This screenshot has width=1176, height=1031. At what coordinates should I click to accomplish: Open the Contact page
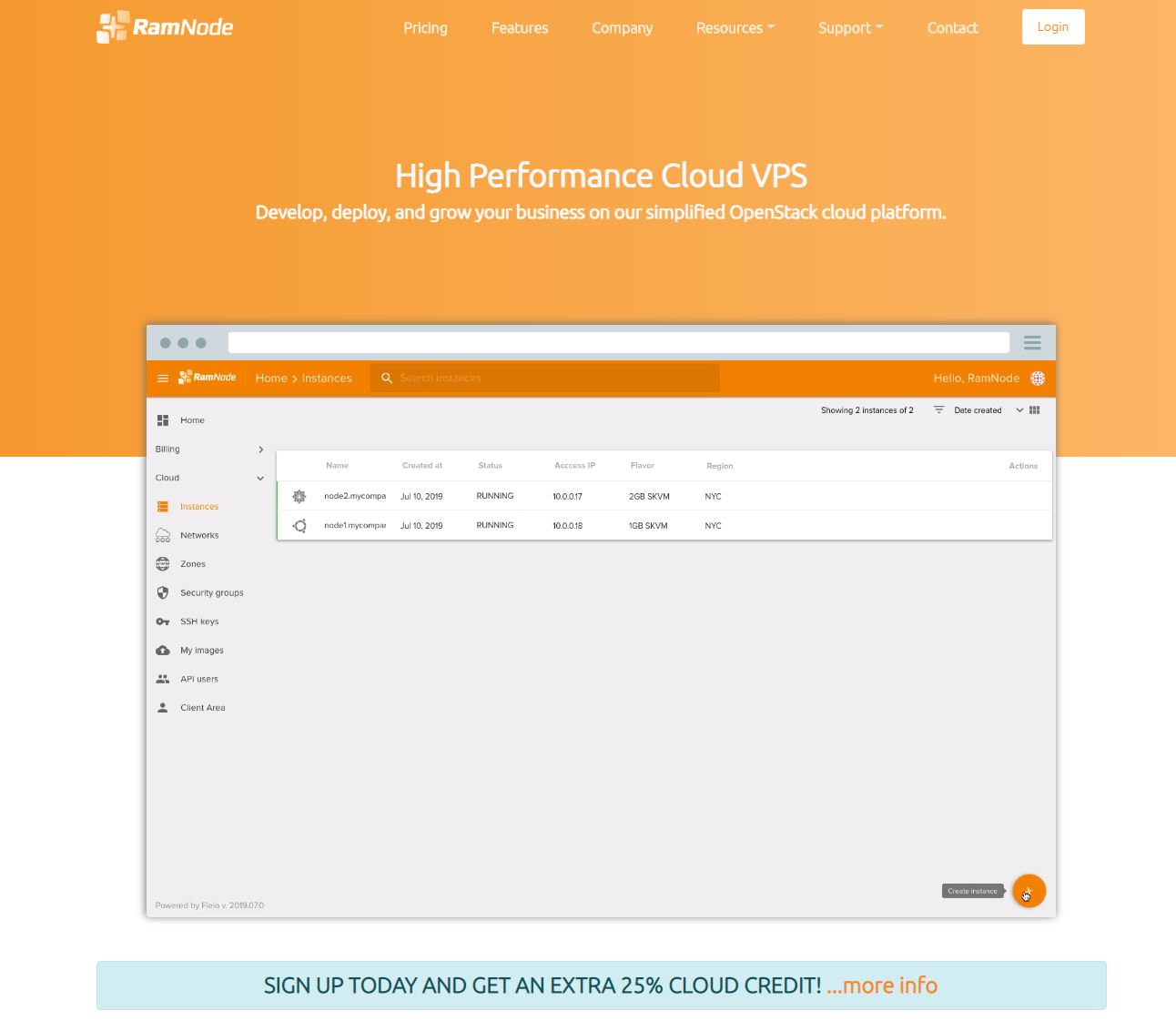coord(952,28)
